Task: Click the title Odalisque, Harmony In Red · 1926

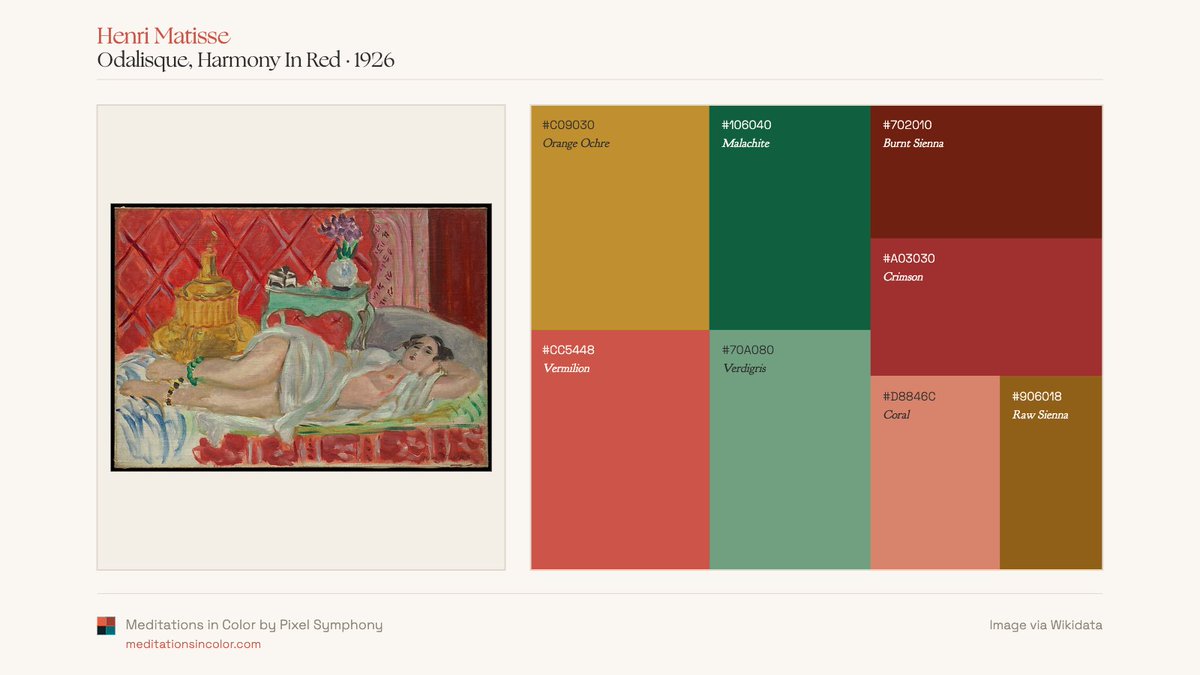Action: click(246, 60)
